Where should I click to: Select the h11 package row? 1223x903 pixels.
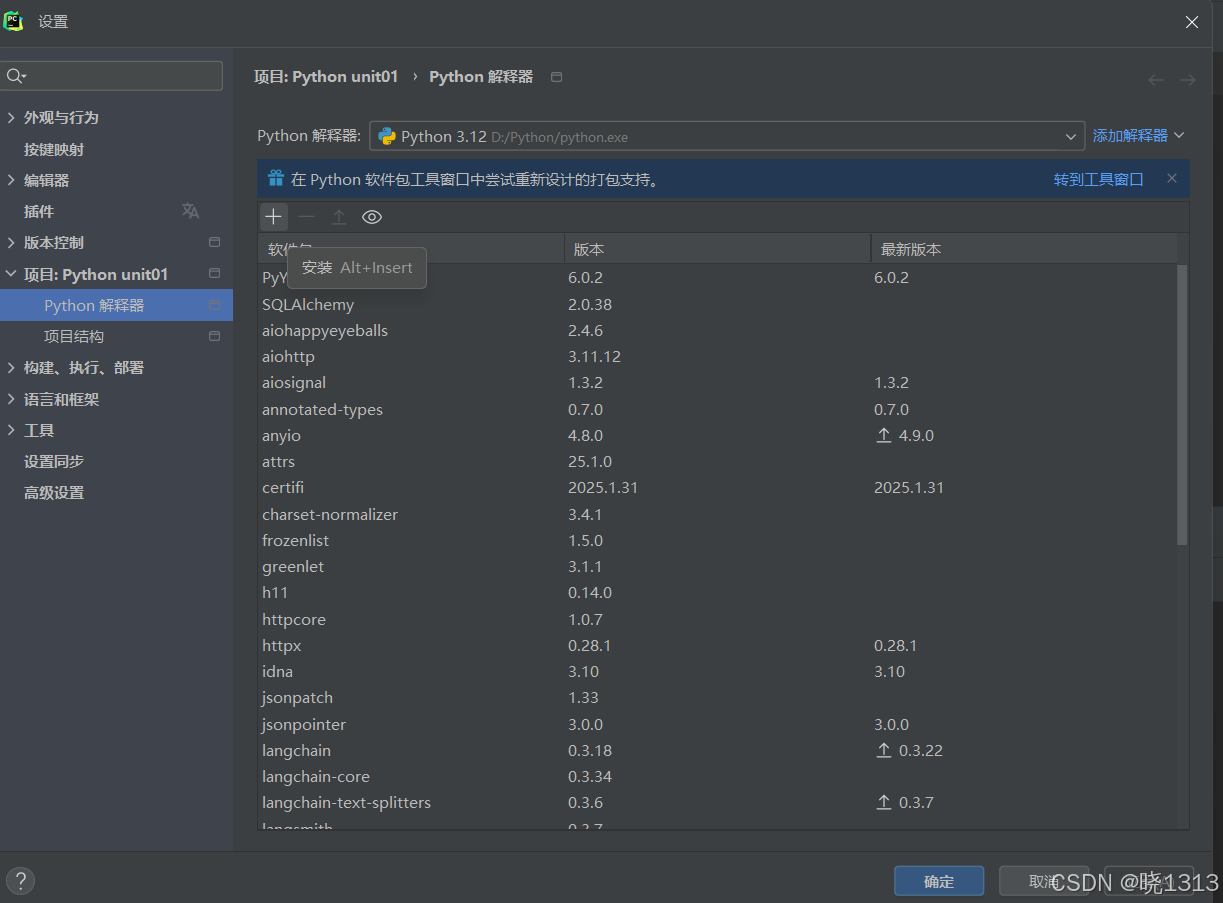point(717,592)
